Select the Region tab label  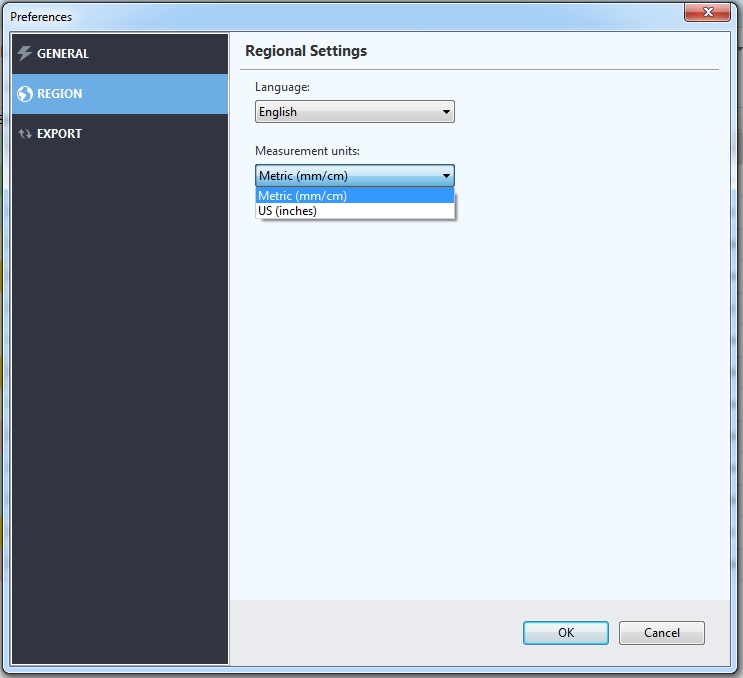(60, 94)
